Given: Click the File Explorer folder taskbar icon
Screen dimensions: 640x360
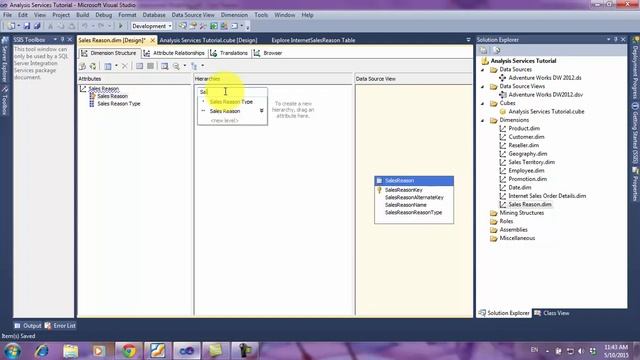Looking at the screenshot, I should point(71,351).
